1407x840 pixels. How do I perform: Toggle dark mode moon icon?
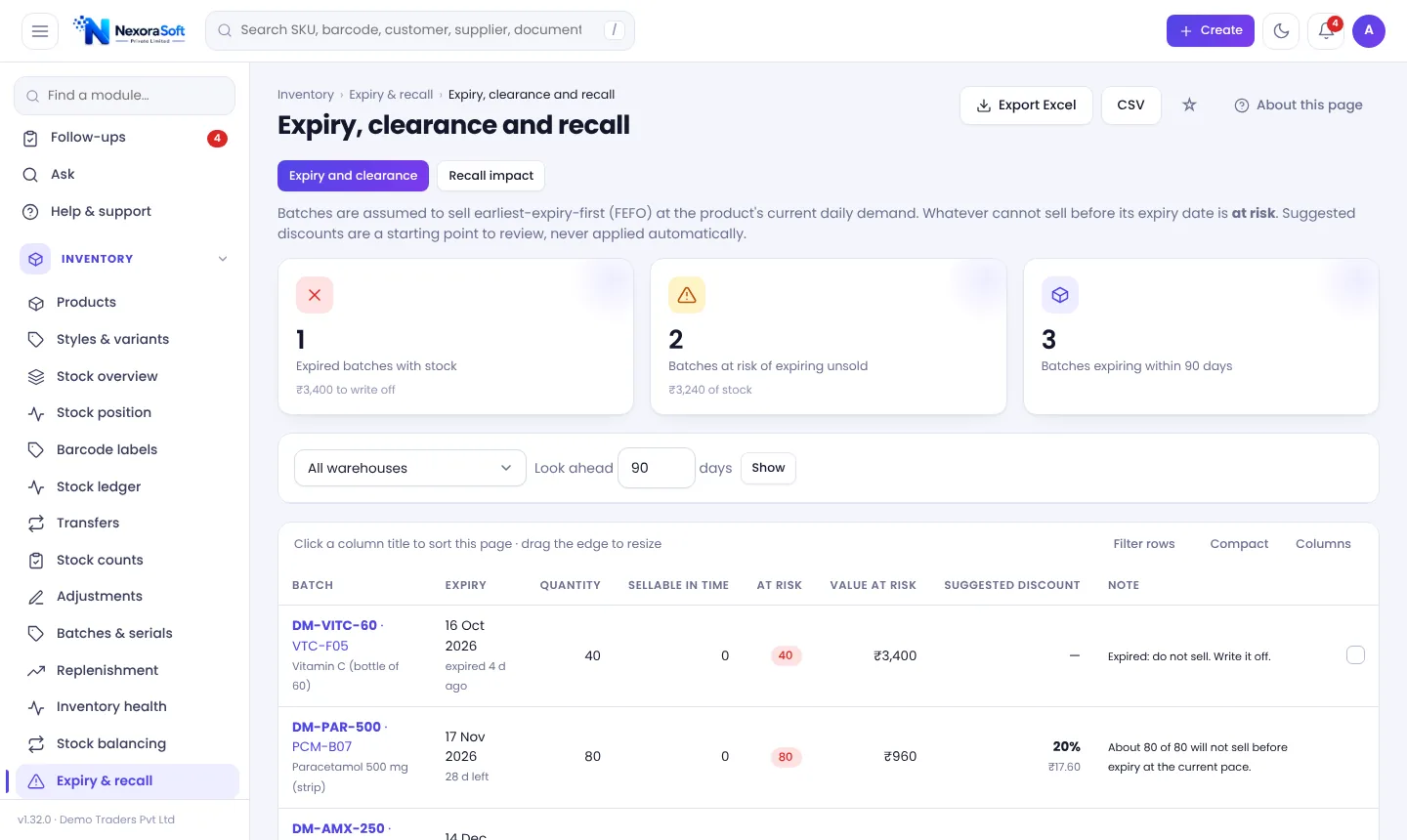(x=1281, y=31)
